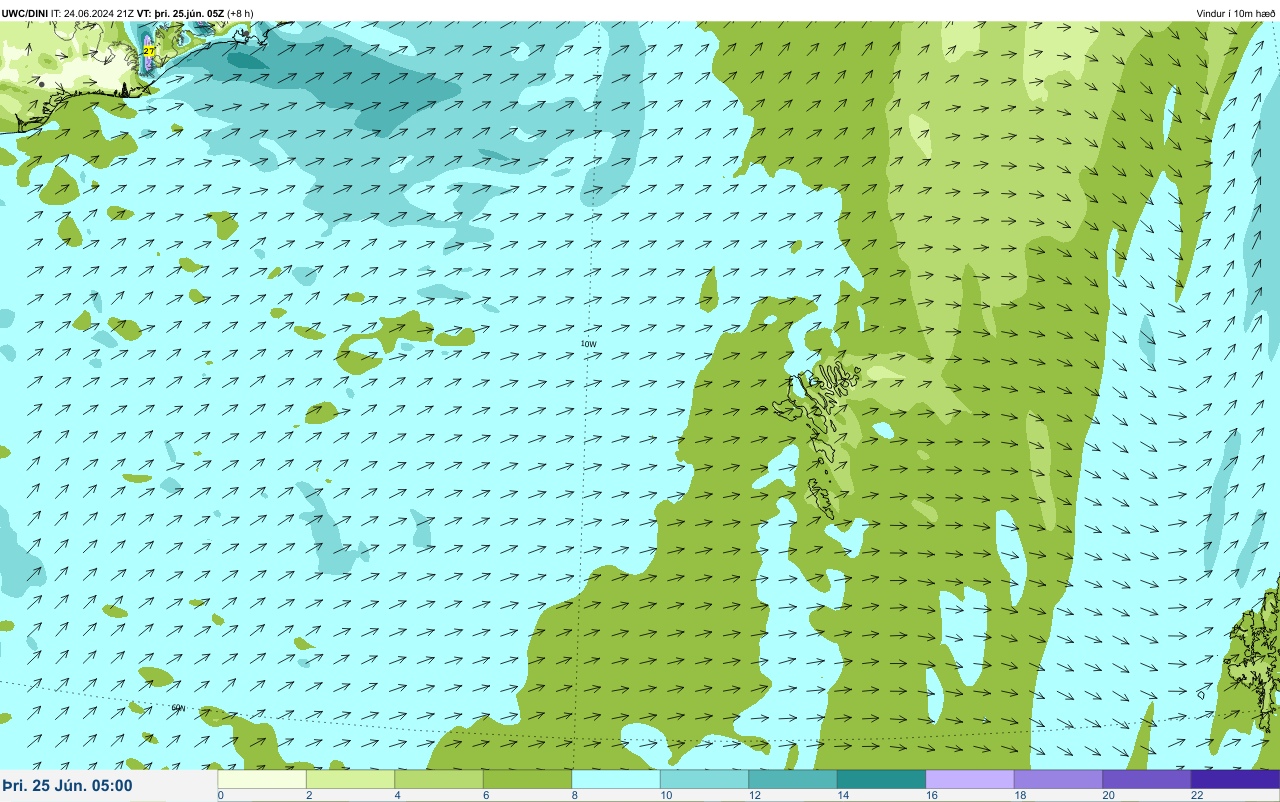
Task: Click the 0–2 pale yellow legend swatch
Action: 262,779
